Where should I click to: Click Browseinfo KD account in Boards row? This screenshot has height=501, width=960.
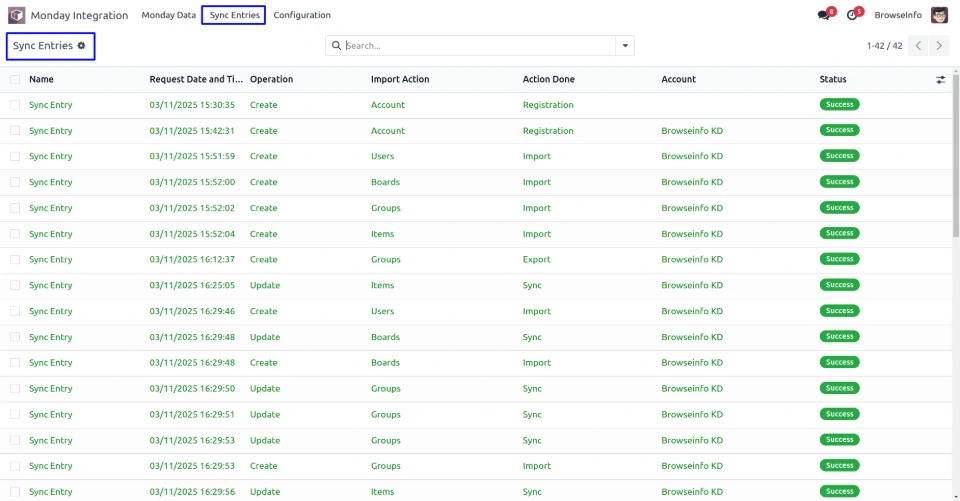pos(692,183)
